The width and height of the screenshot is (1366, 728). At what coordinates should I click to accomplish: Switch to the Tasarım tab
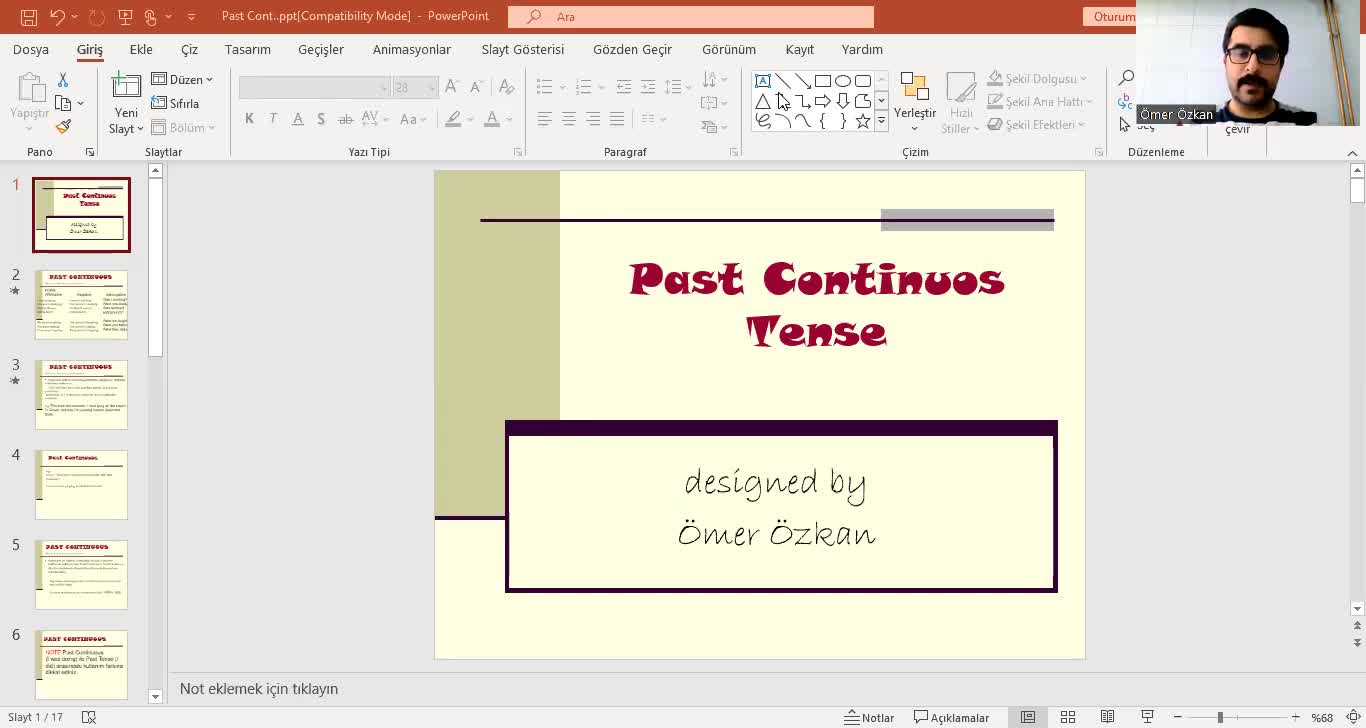point(248,49)
